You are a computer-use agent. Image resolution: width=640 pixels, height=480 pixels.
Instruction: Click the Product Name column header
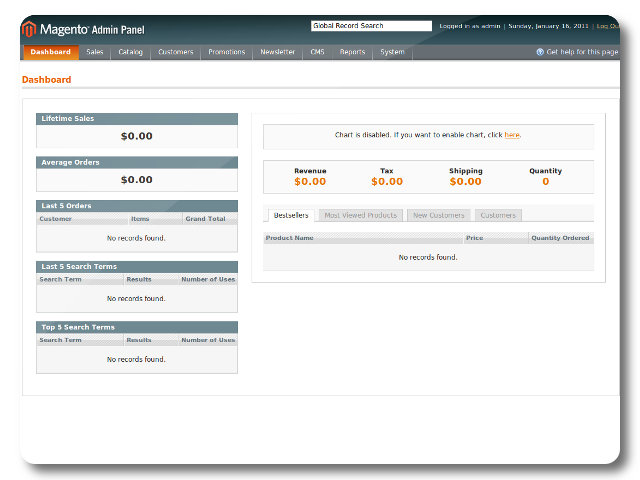[290, 238]
